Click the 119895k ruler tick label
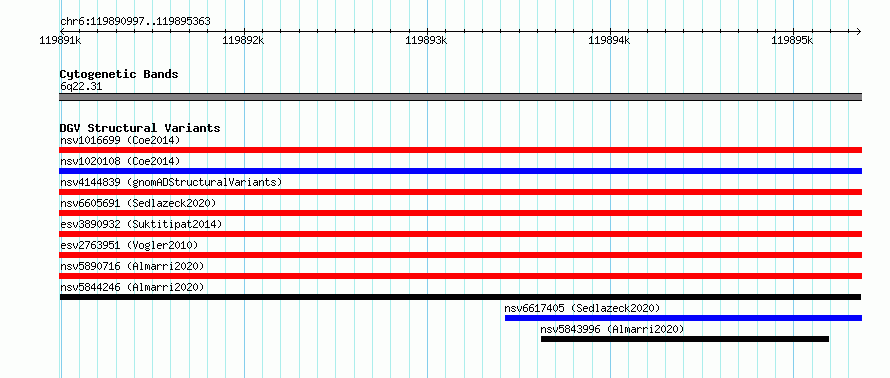Viewport: 890px width, 378px height. (792, 40)
